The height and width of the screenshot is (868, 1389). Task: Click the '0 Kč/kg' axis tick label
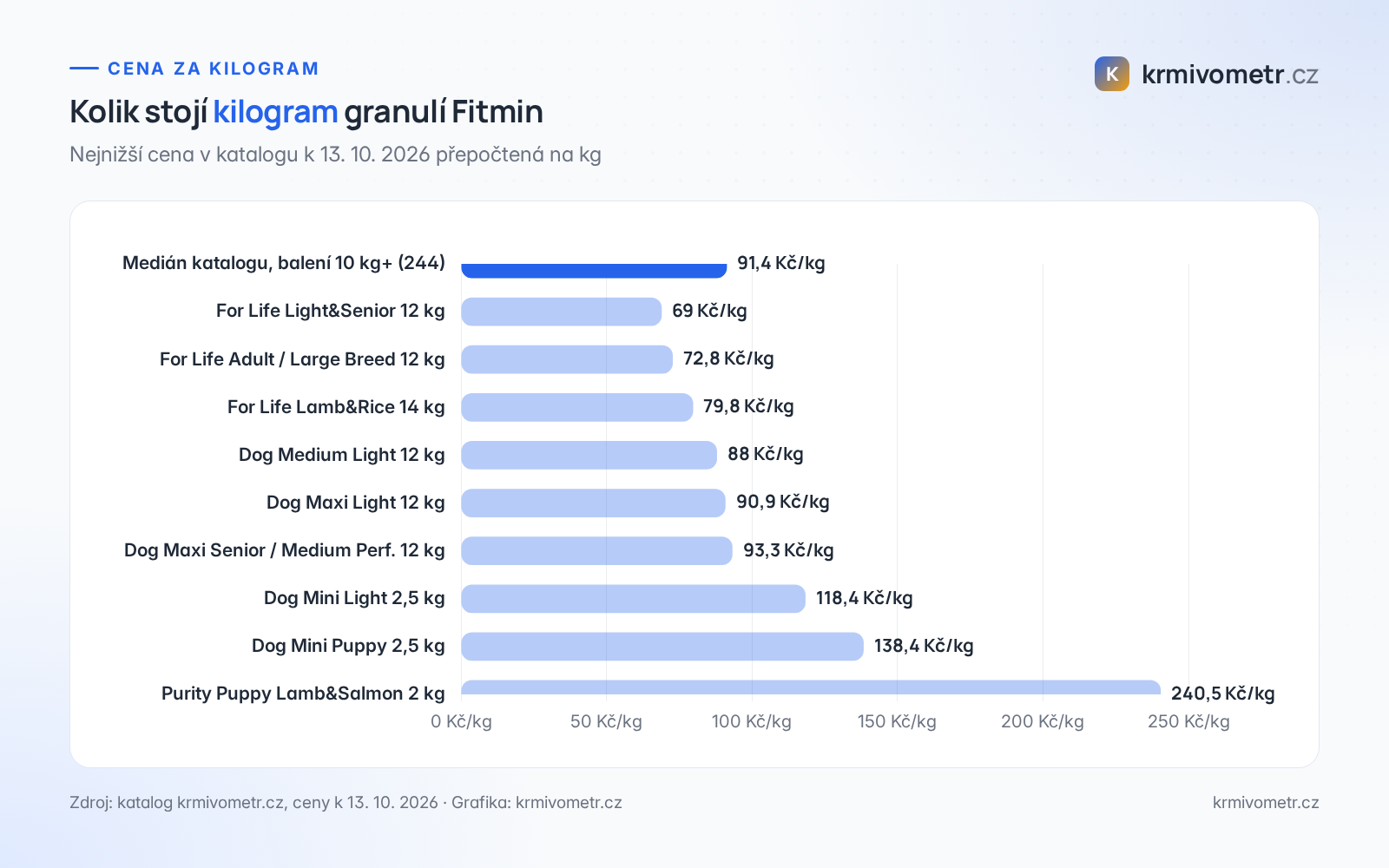pyautogui.click(x=461, y=721)
